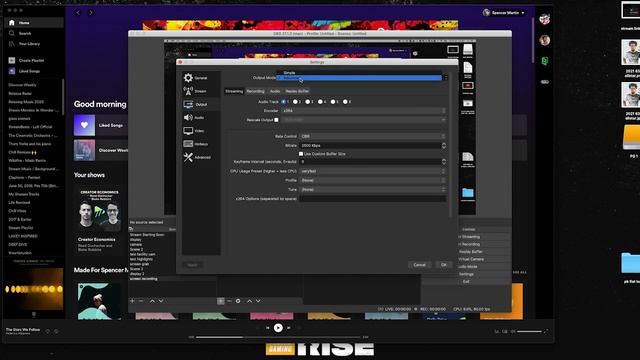
Task: Click Liked Songs heart icon in sidebar
Action: coord(12,71)
